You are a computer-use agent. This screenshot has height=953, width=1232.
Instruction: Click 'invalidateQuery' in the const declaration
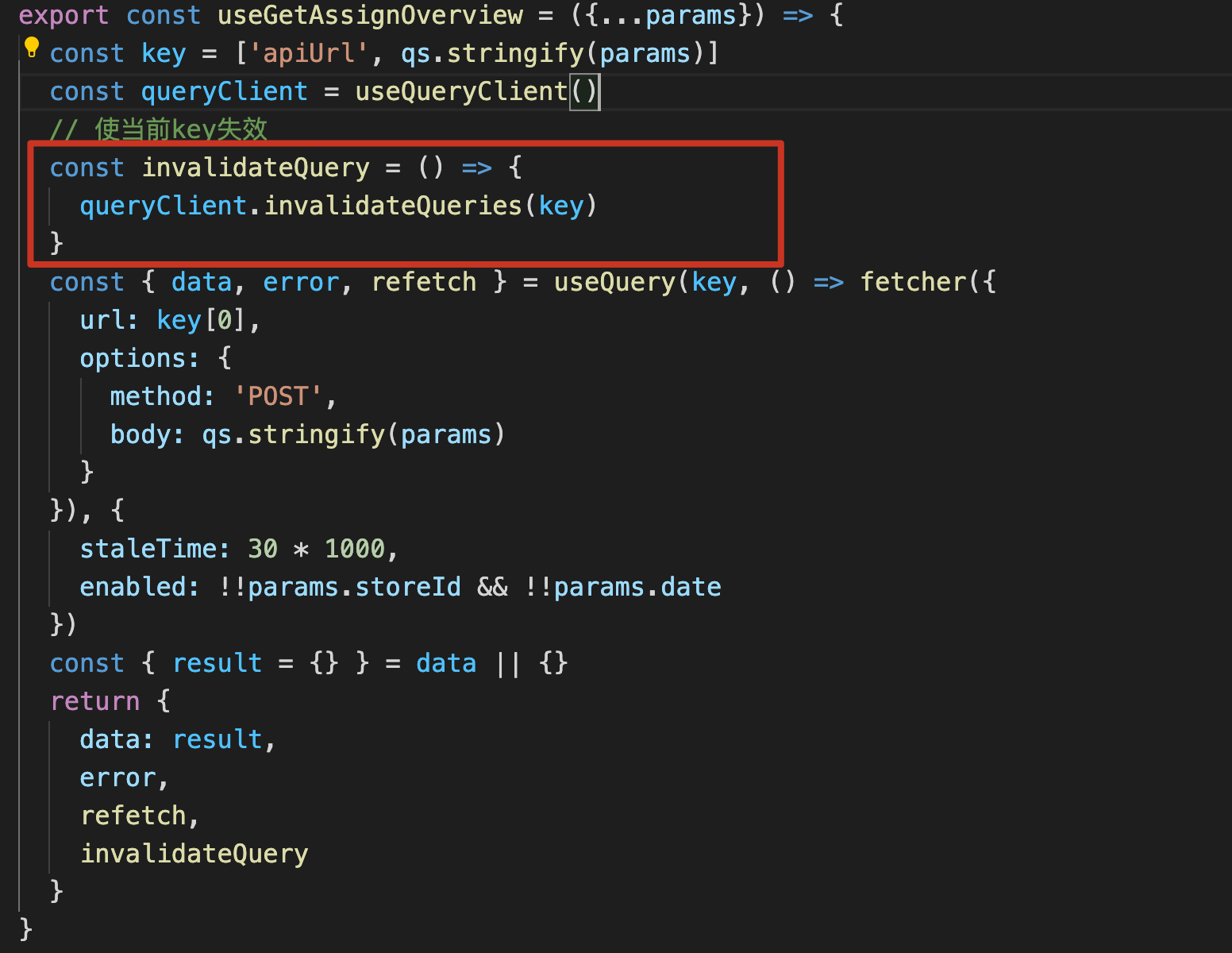[x=256, y=168]
